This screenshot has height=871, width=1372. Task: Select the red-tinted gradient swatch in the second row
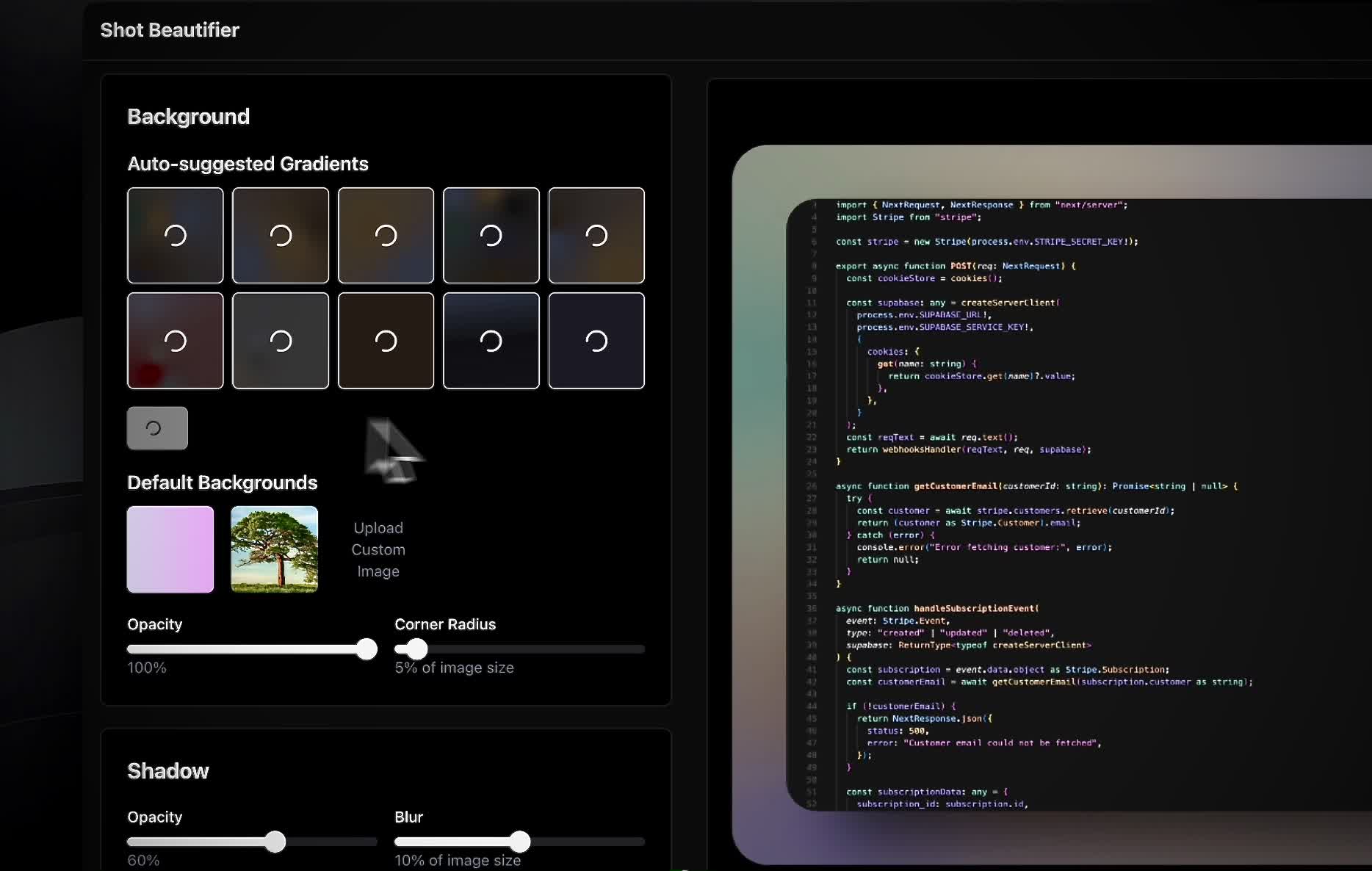pyautogui.click(x=175, y=341)
